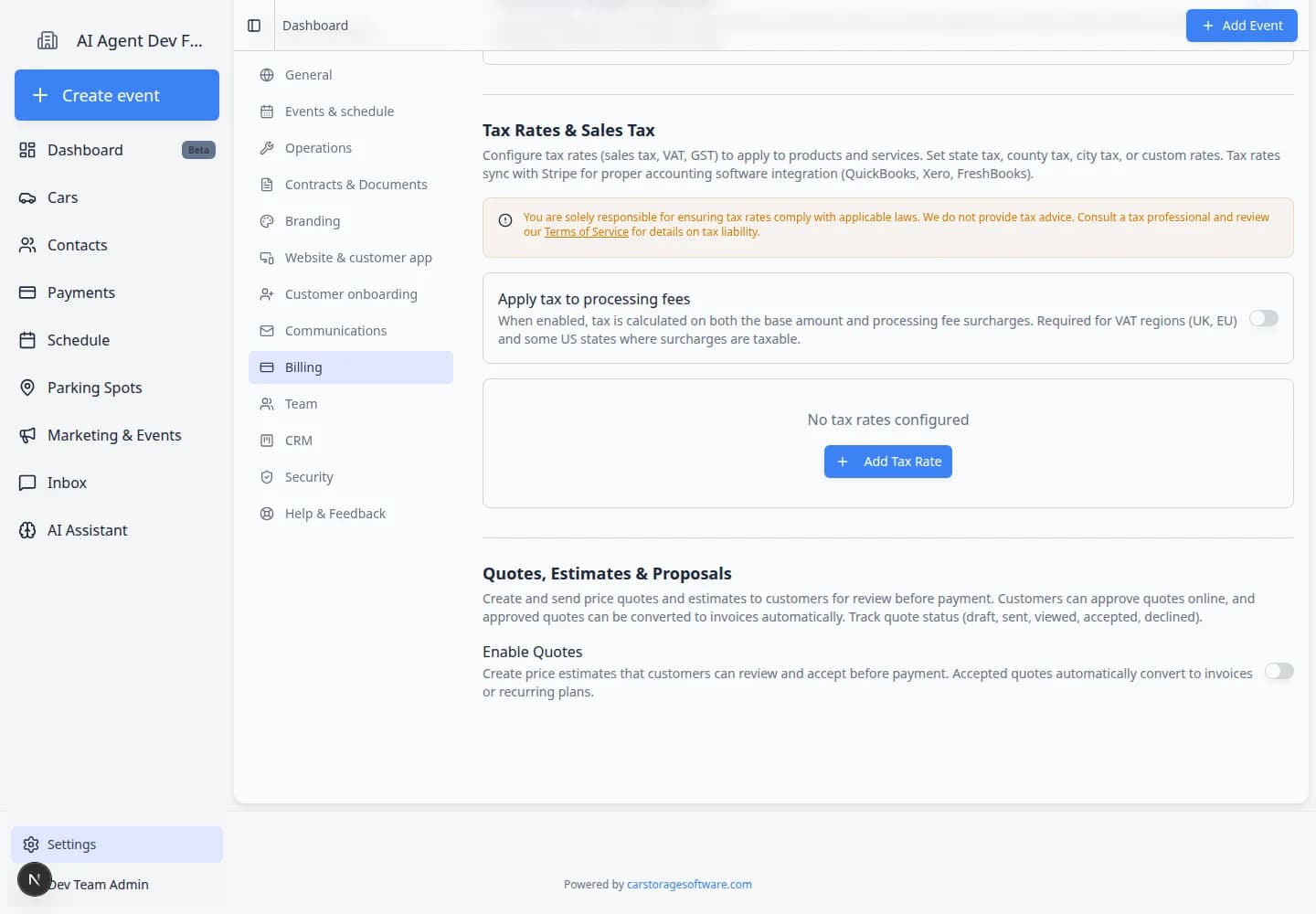1316x914 pixels.
Task: Toggle the Enable Quotes switch
Action: [1279, 671]
